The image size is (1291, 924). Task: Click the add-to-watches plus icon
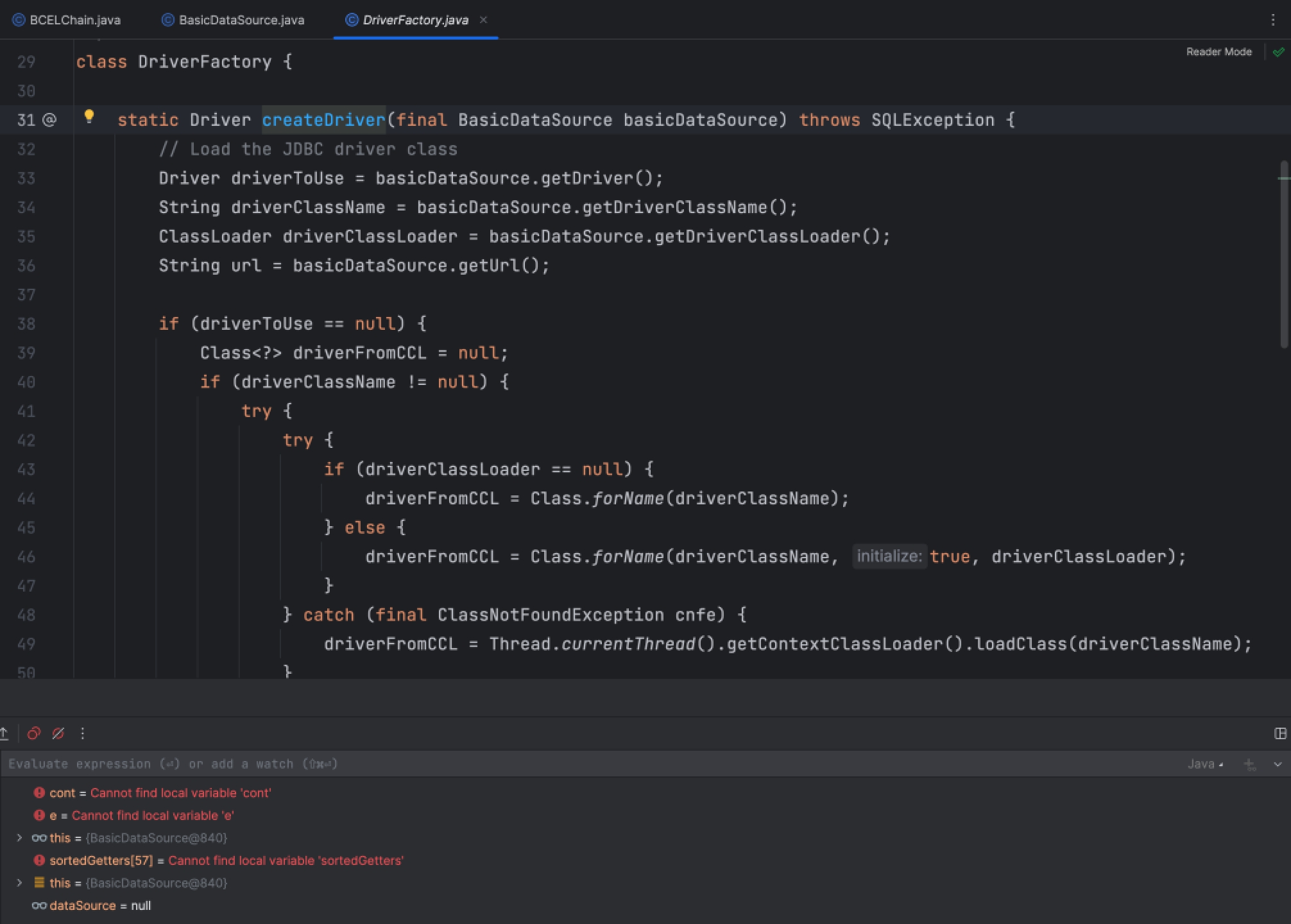(x=1249, y=764)
